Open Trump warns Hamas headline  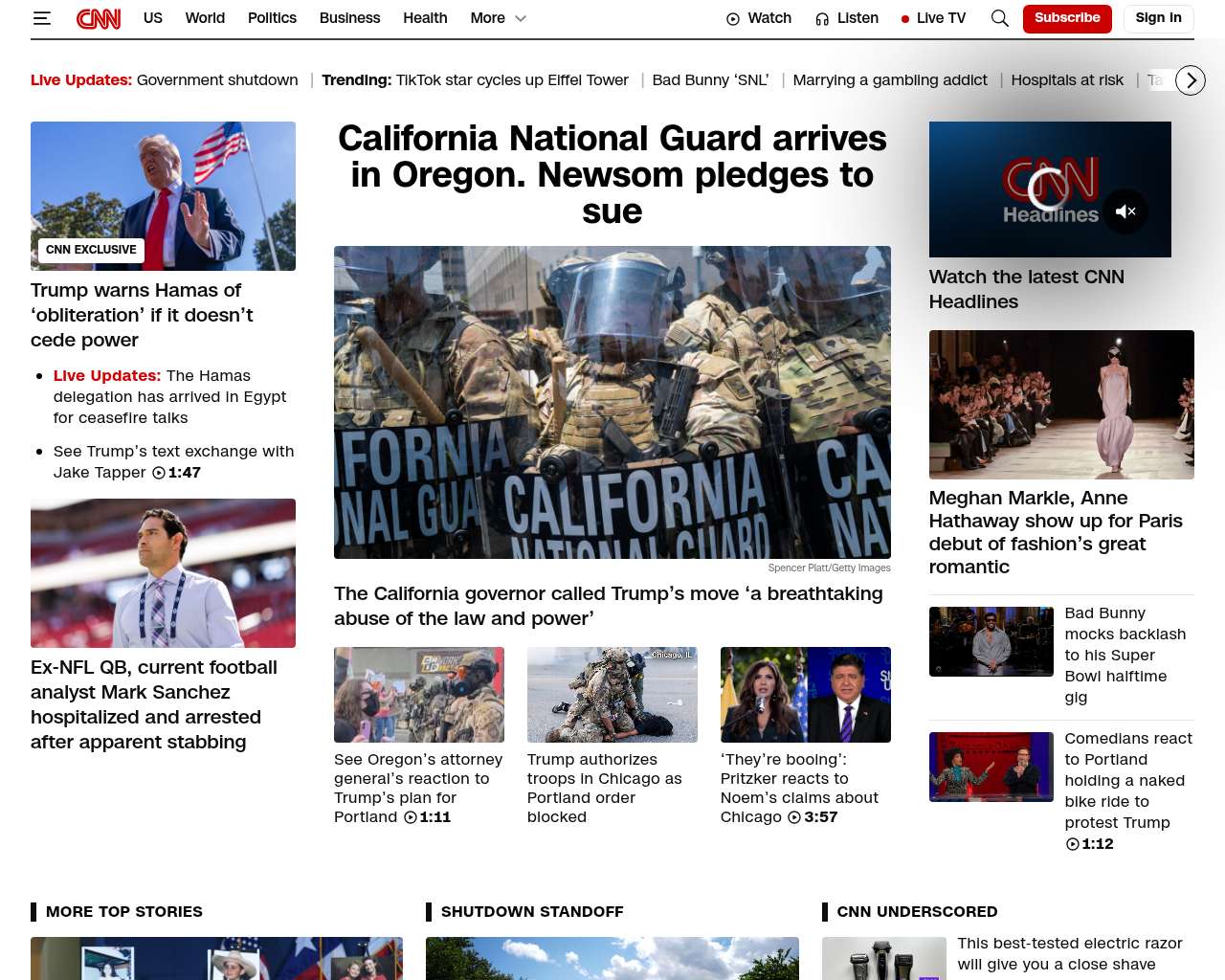[142, 315]
